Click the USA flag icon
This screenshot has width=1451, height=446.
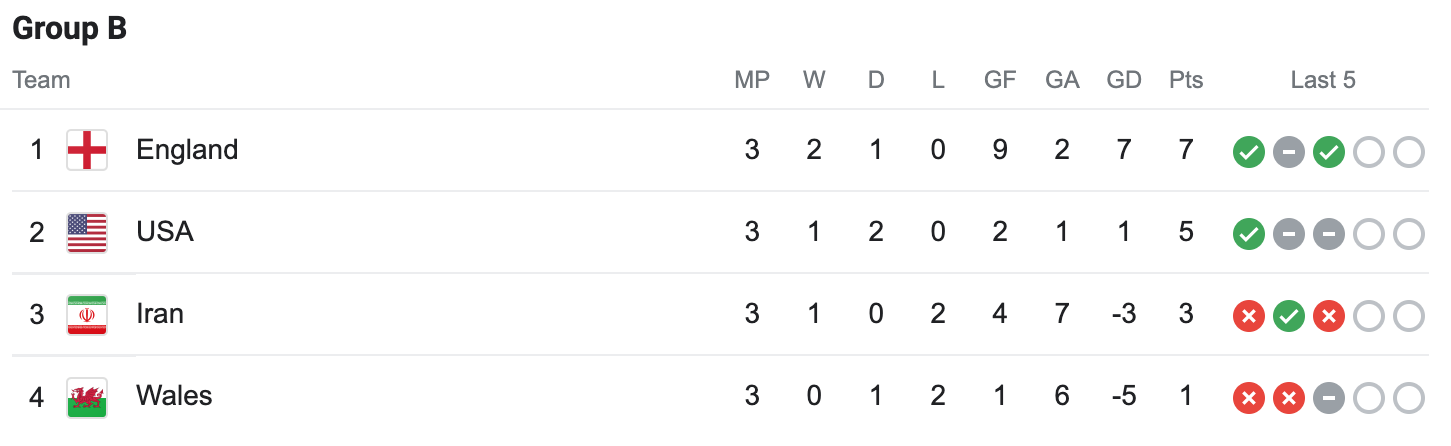point(87,232)
